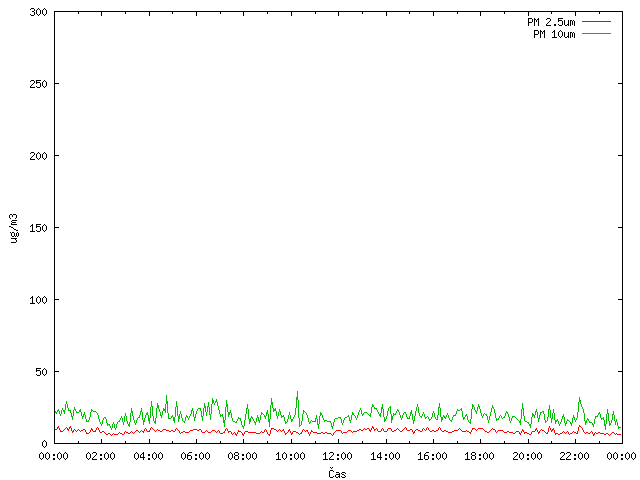Click the 08:00 time label
The height and width of the screenshot is (480, 640).
(243, 456)
